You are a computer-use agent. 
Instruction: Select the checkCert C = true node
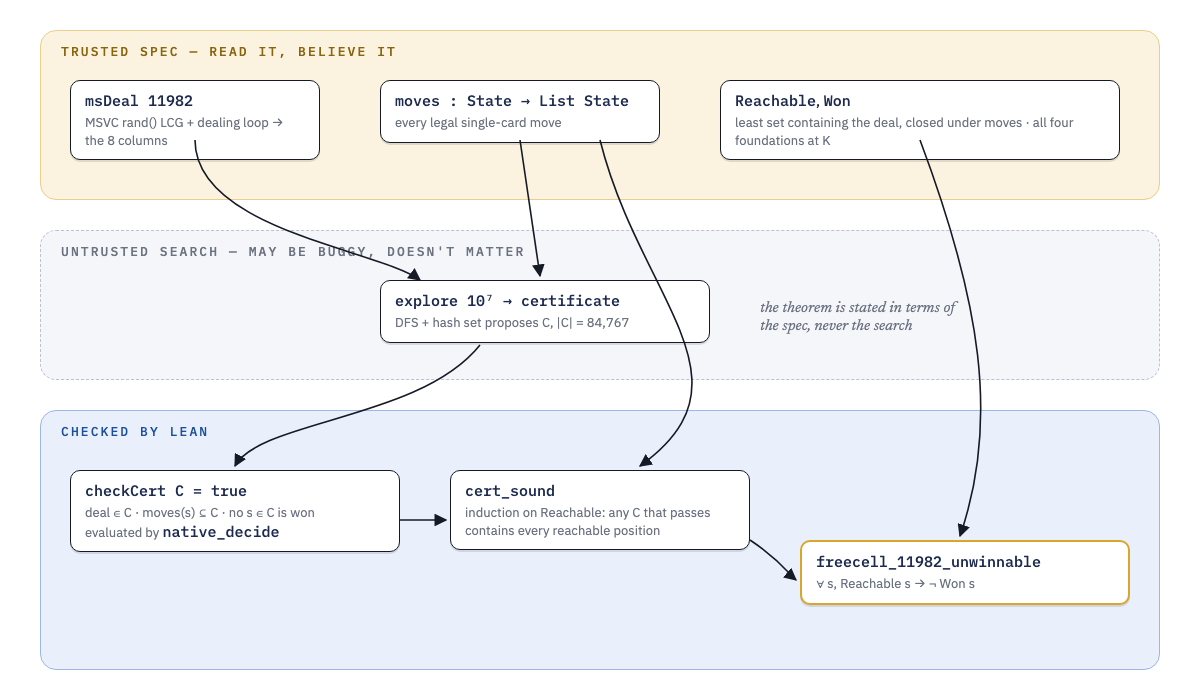pos(235,511)
